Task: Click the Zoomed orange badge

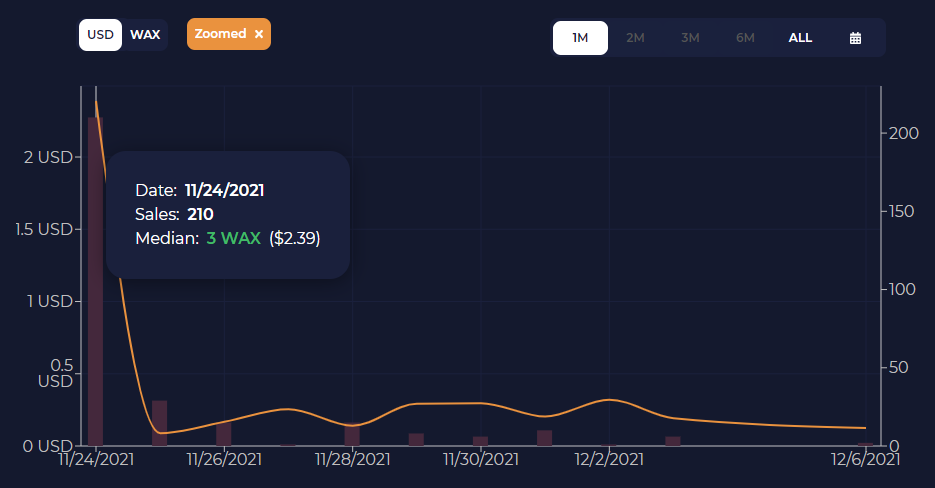Action: point(229,34)
